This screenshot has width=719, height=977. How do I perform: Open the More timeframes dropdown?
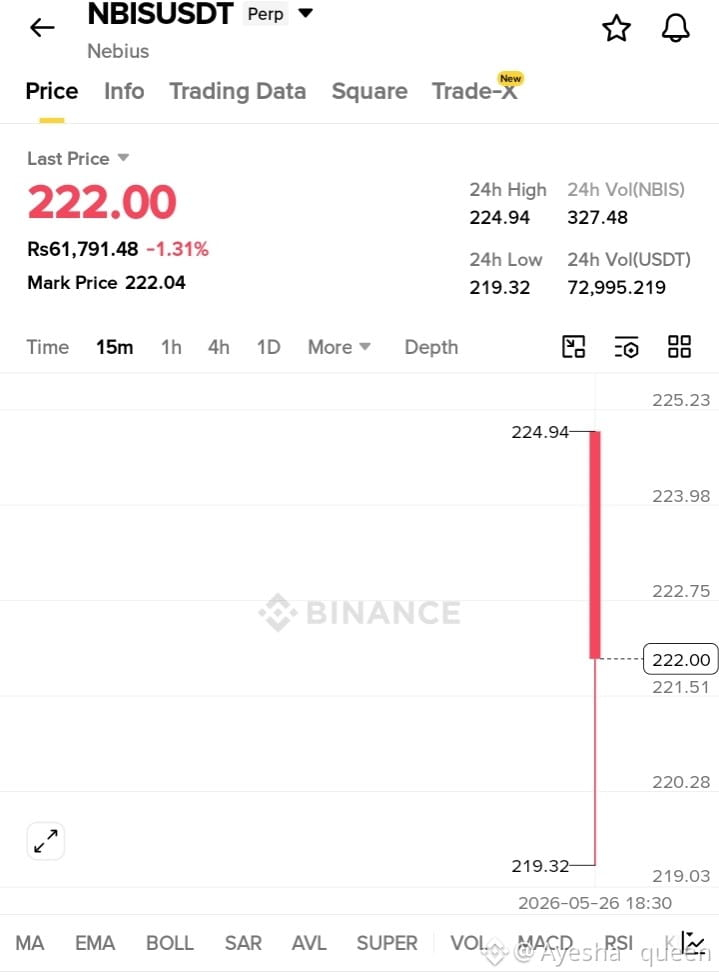[339, 347]
